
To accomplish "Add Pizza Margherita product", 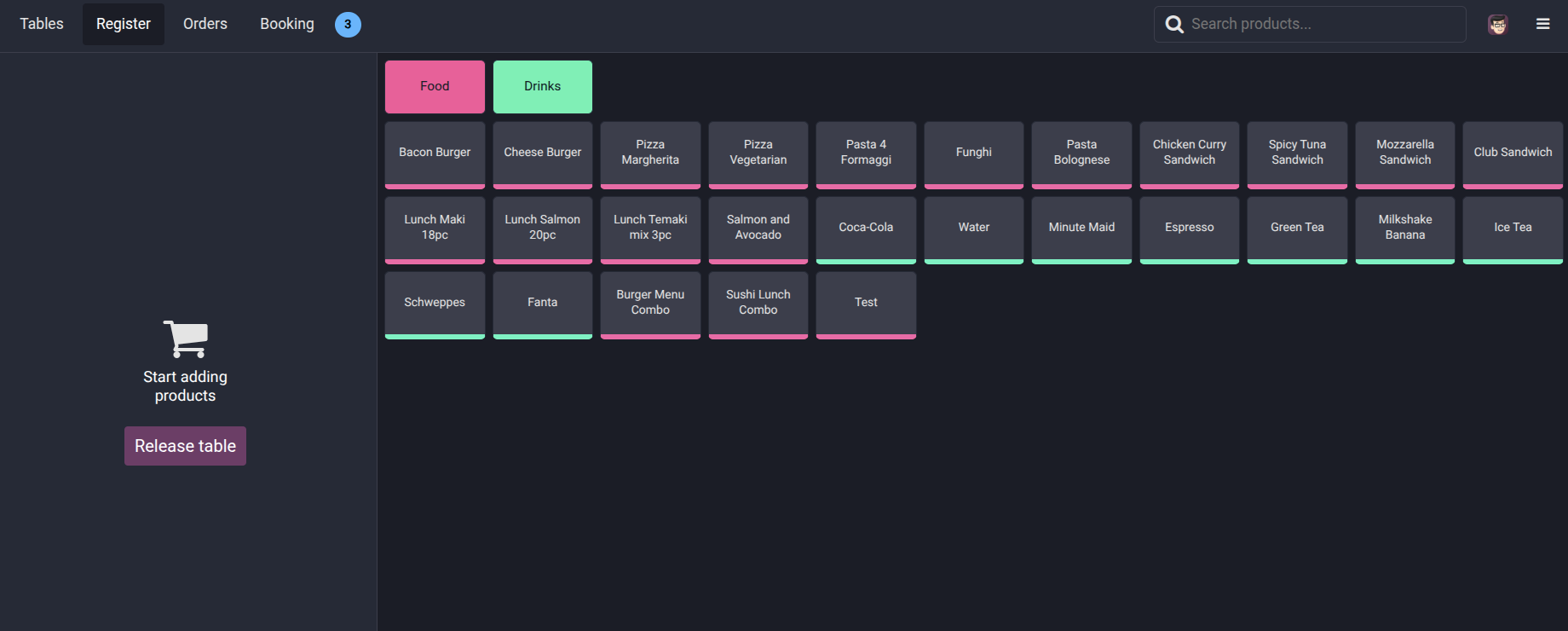I will 650,154.
